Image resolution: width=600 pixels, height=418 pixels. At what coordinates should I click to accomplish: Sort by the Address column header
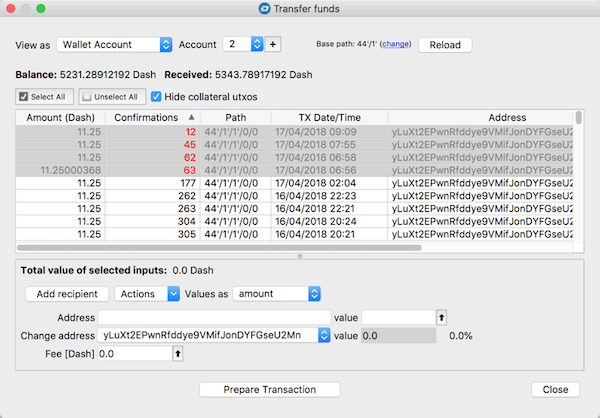[507, 118]
